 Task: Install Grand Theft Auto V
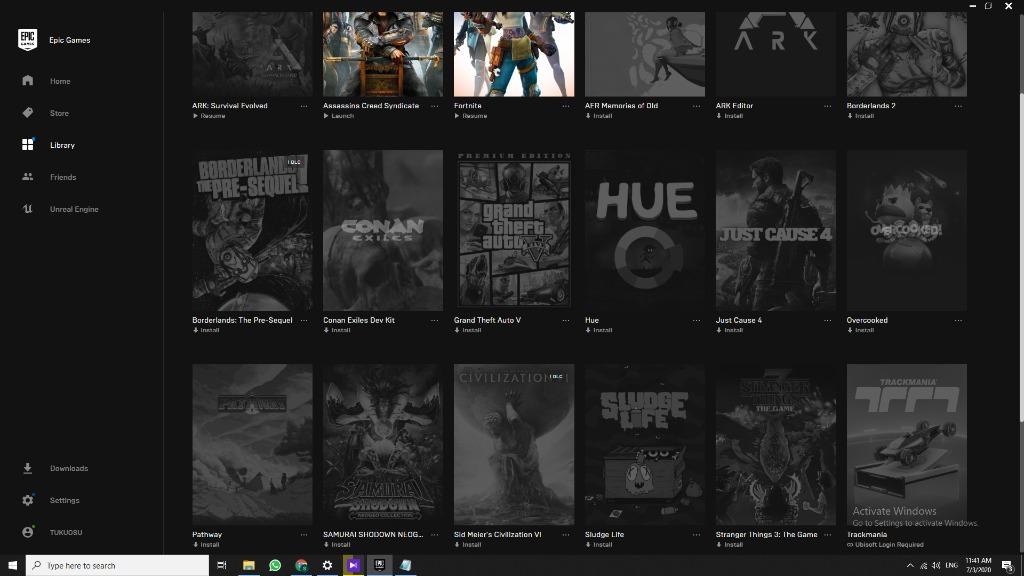pos(468,330)
